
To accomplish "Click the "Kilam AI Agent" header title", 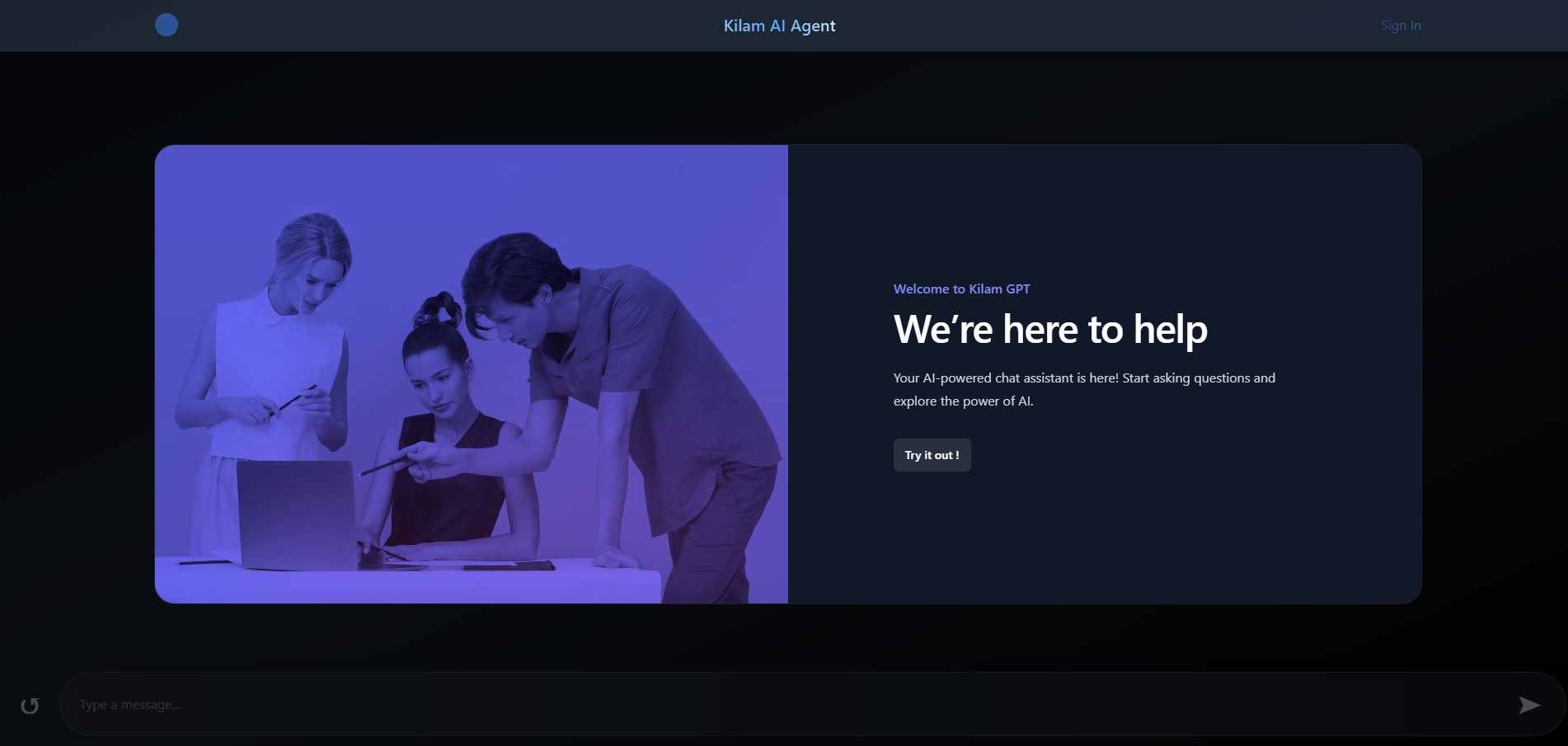I will point(779,26).
